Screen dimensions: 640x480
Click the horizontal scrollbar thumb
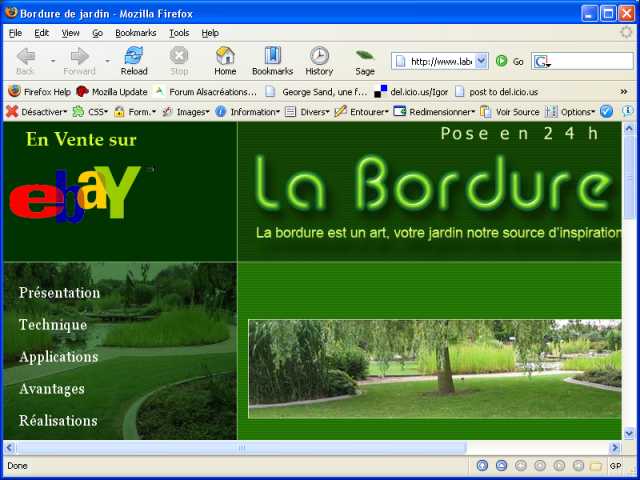[242, 448]
